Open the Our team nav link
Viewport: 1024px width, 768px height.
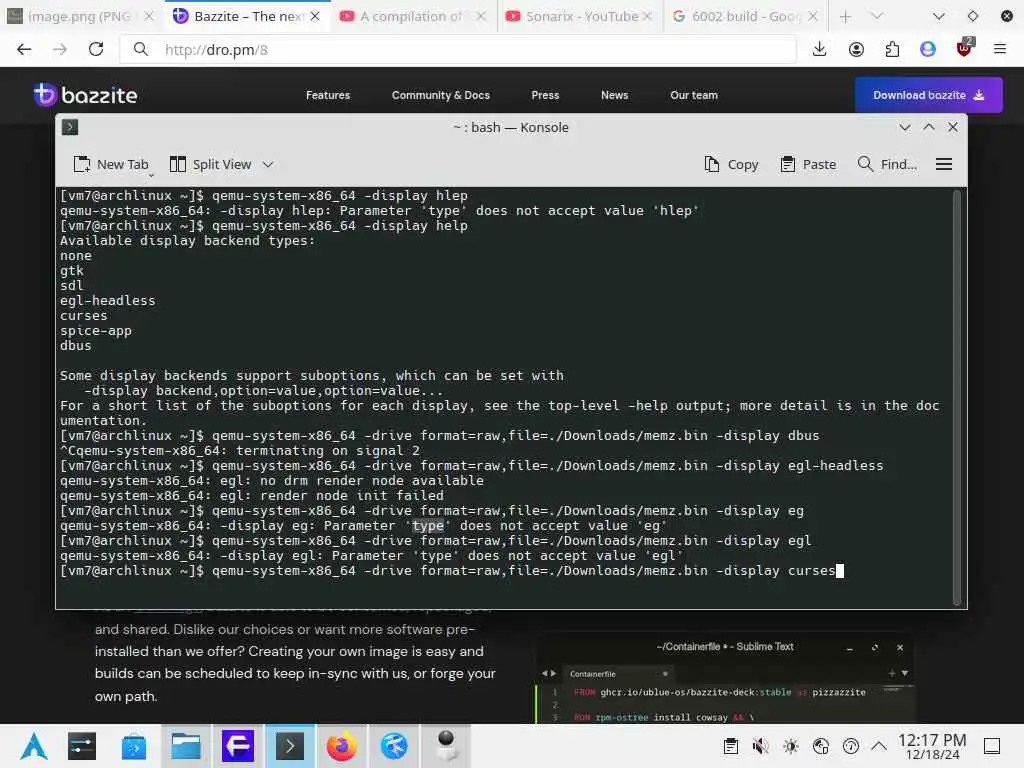tap(694, 95)
